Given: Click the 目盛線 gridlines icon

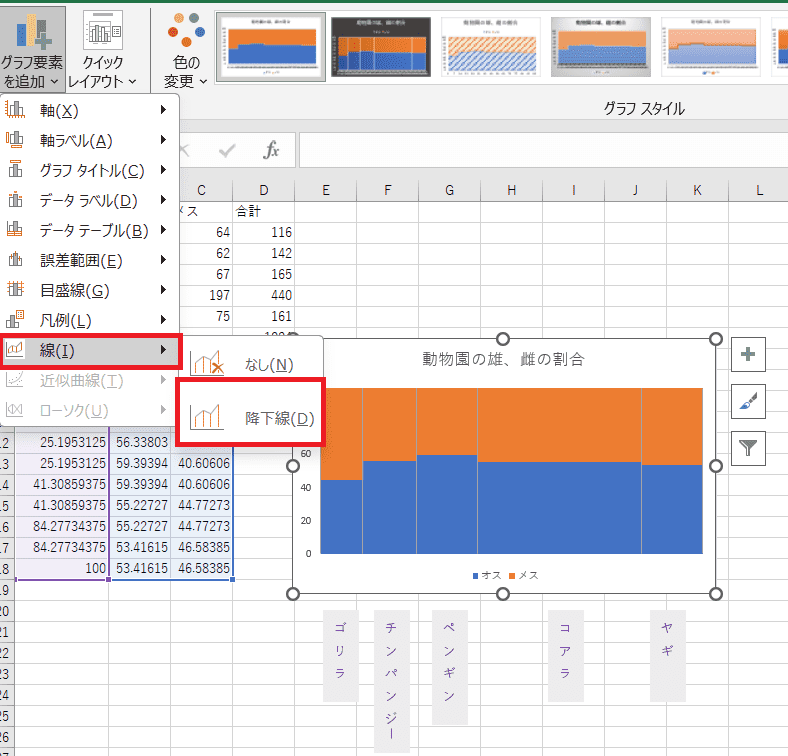Looking at the screenshot, I should click(x=15, y=289).
